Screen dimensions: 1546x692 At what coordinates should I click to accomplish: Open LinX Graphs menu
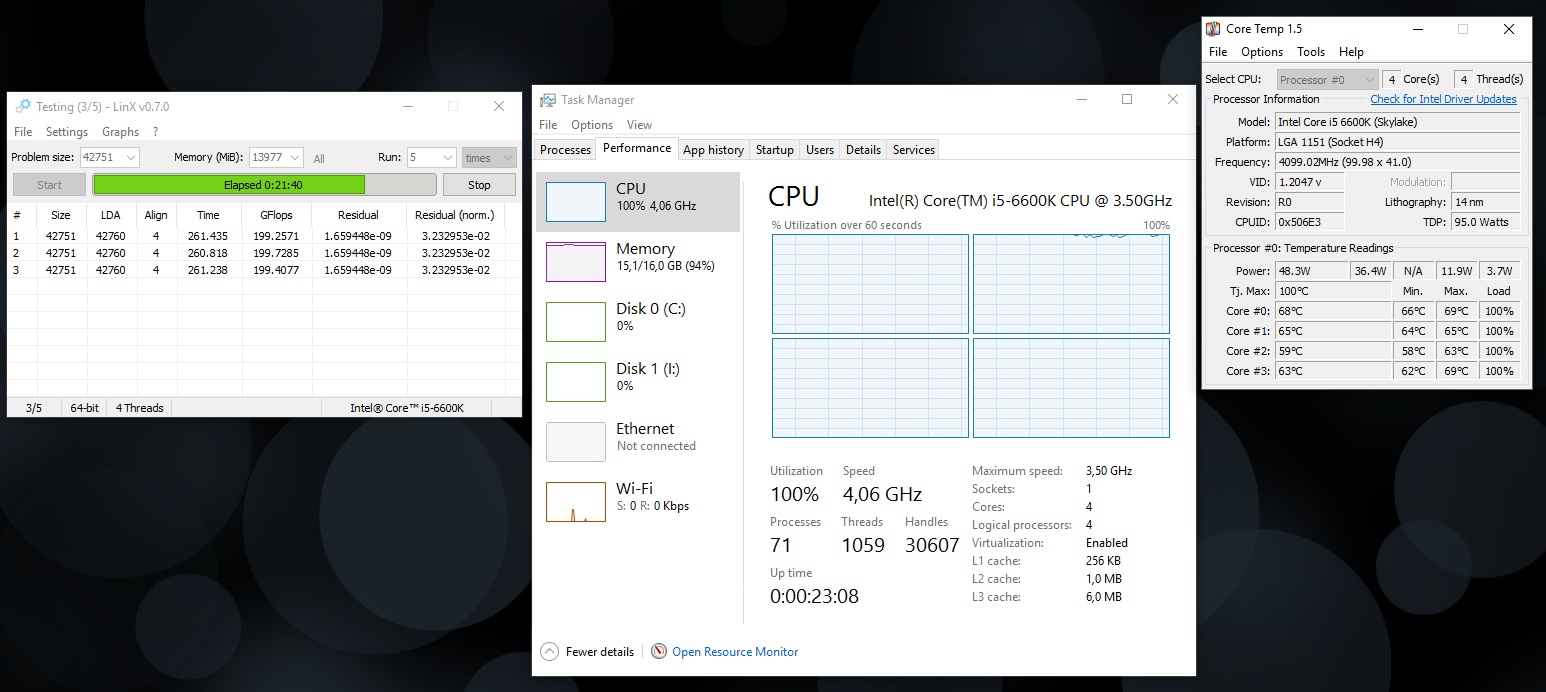(121, 132)
